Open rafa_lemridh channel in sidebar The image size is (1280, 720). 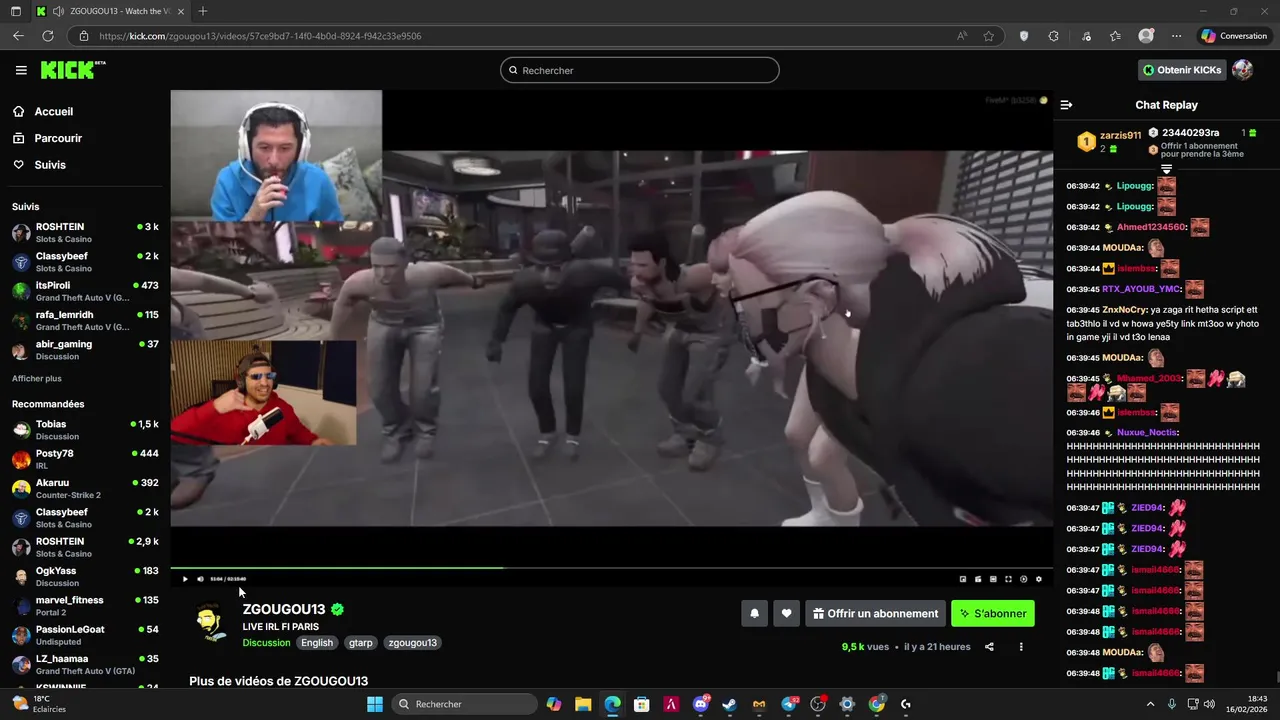(x=85, y=321)
